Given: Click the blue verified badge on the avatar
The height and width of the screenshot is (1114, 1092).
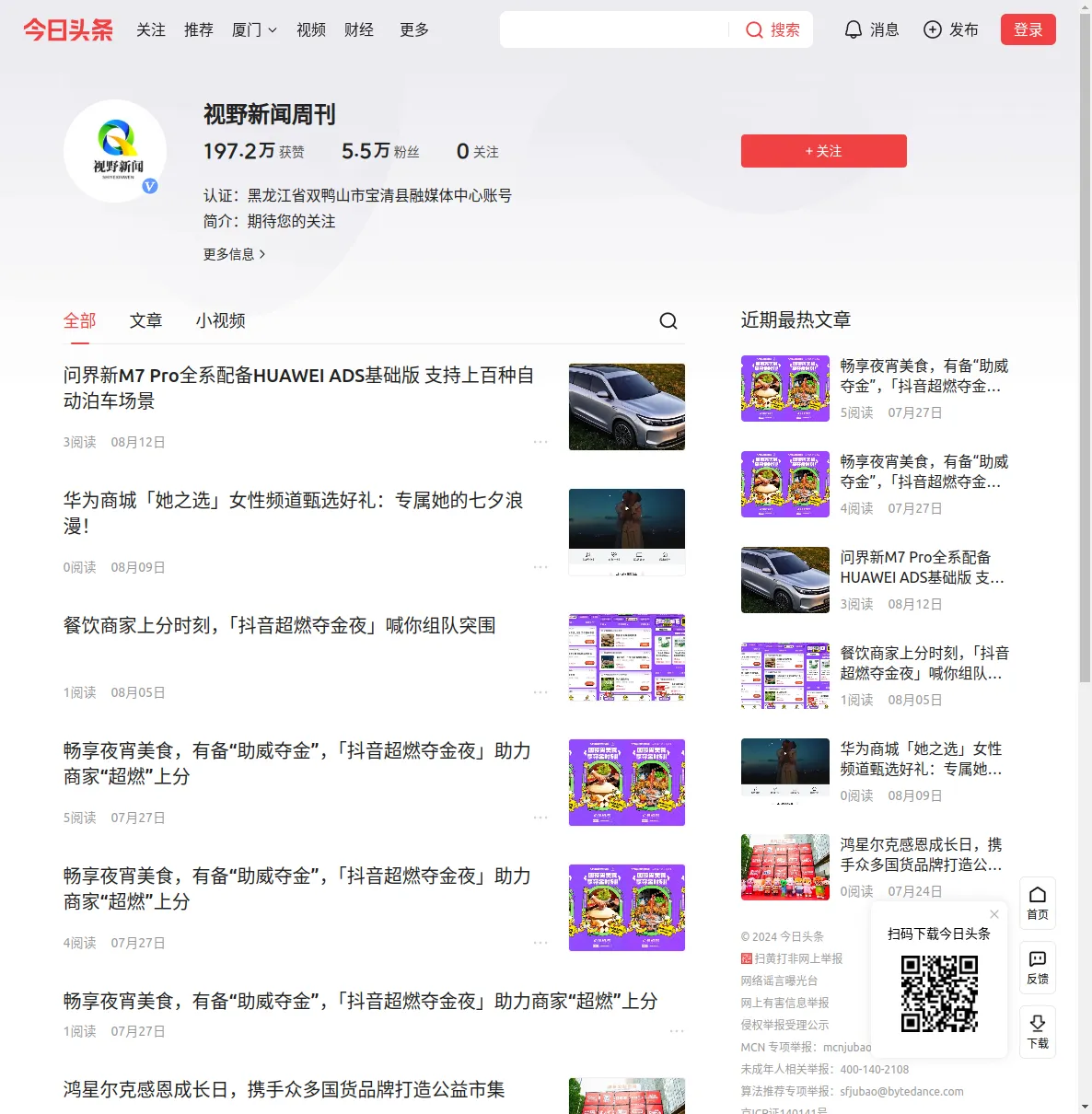Looking at the screenshot, I should pyautogui.click(x=150, y=186).
